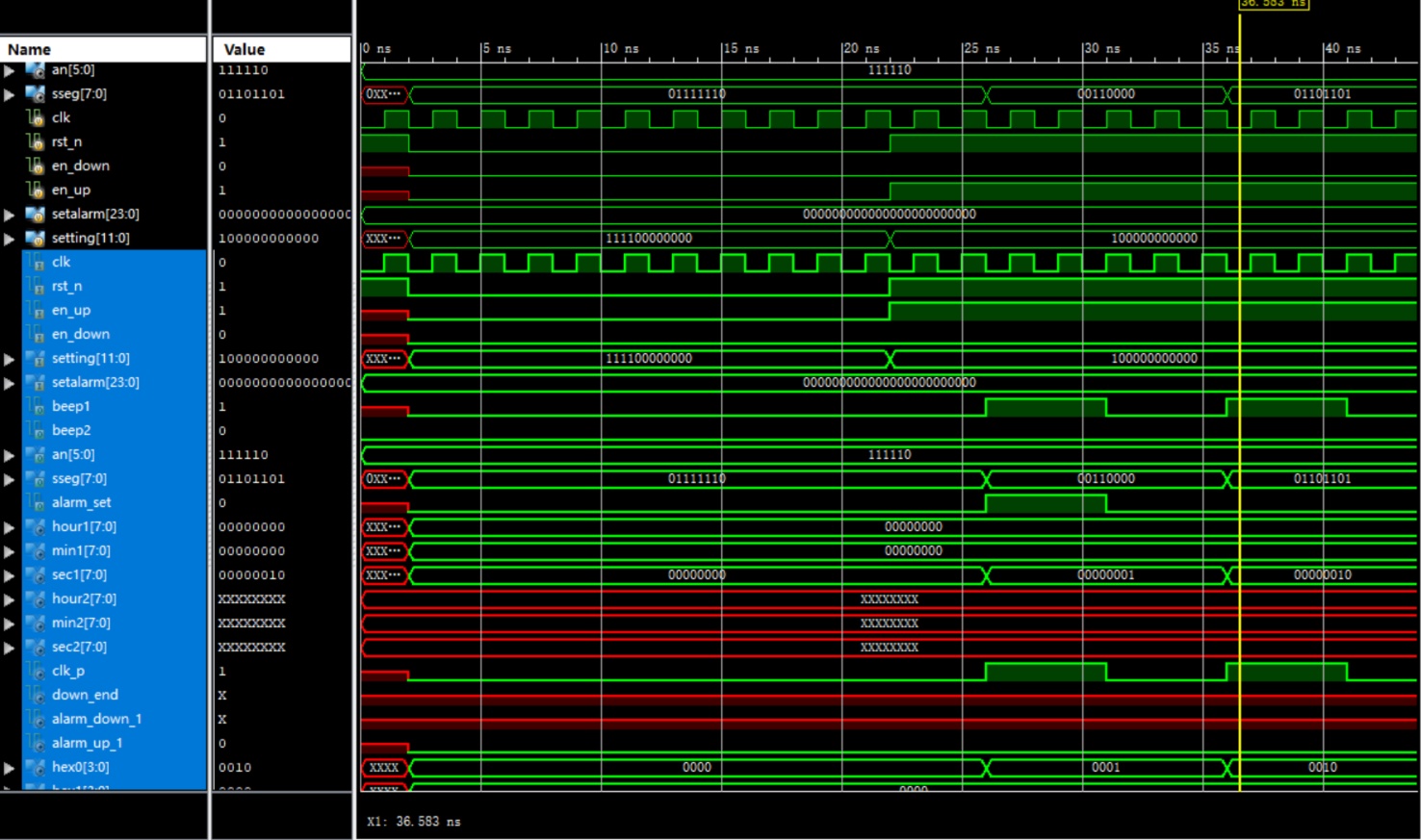Select the clk_p signal name

click(67, 671)
